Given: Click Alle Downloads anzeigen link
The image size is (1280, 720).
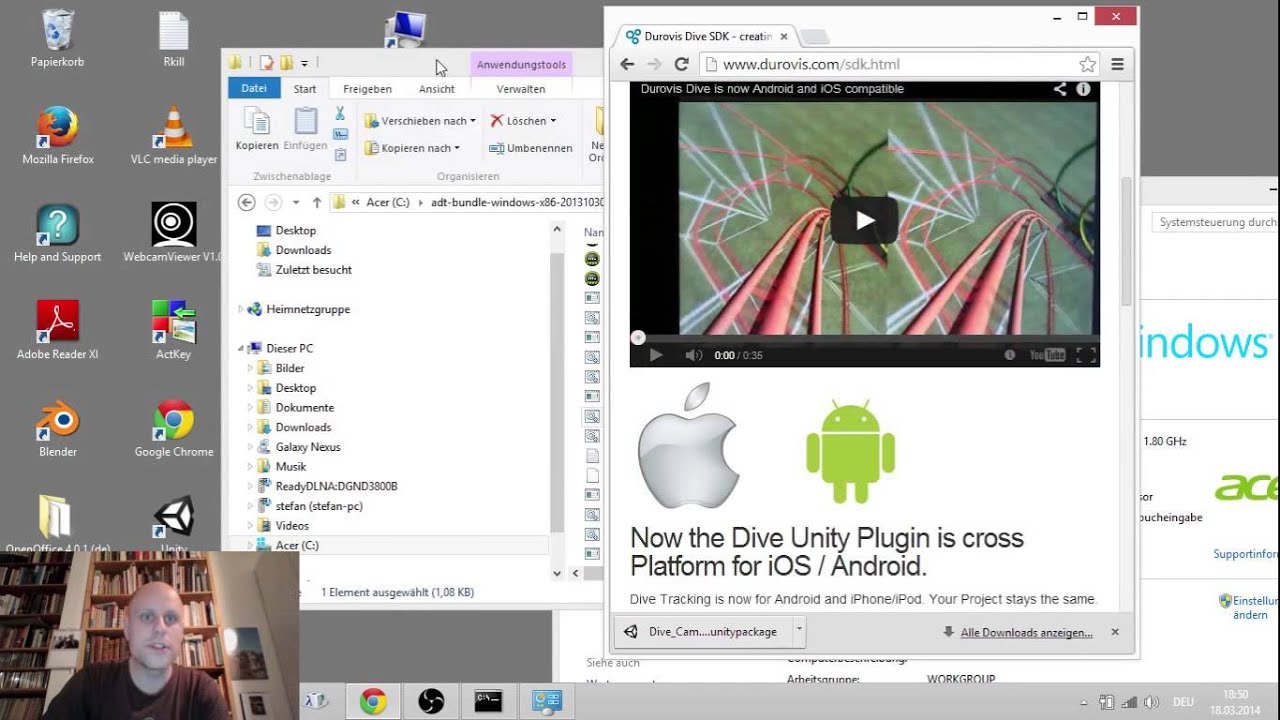Looking at the screenshot, I should [1026, 632].
